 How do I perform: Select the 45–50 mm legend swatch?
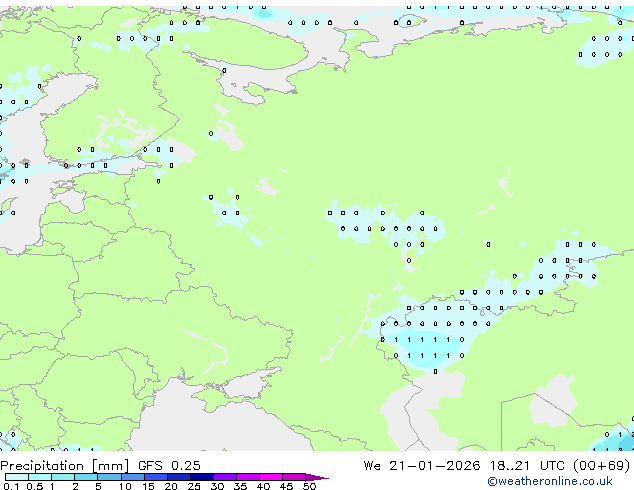click(x=294, y=477)
